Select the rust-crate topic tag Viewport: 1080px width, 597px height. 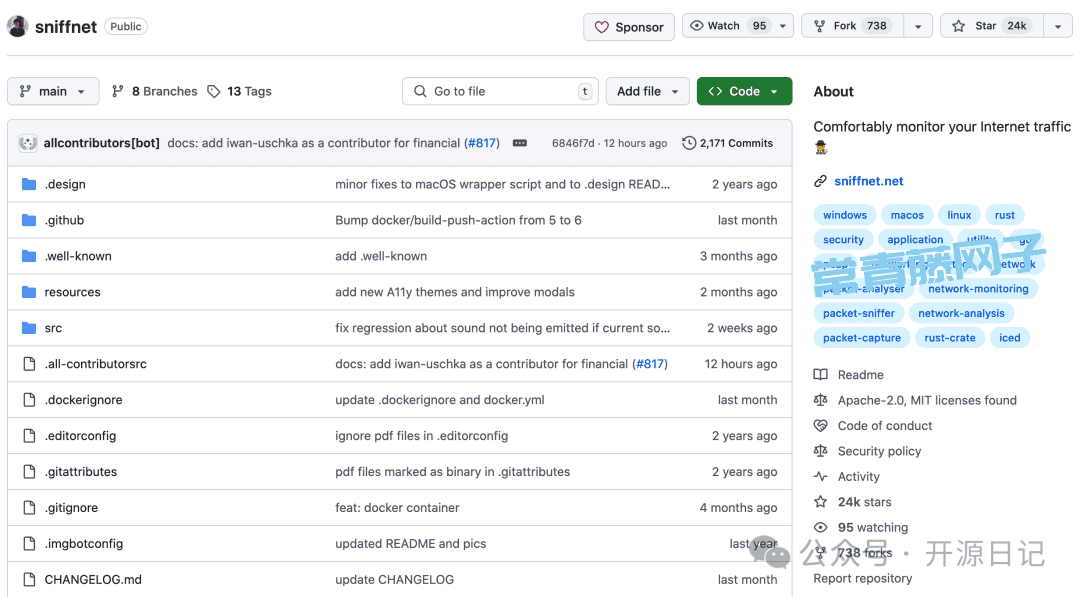point(950,338)
